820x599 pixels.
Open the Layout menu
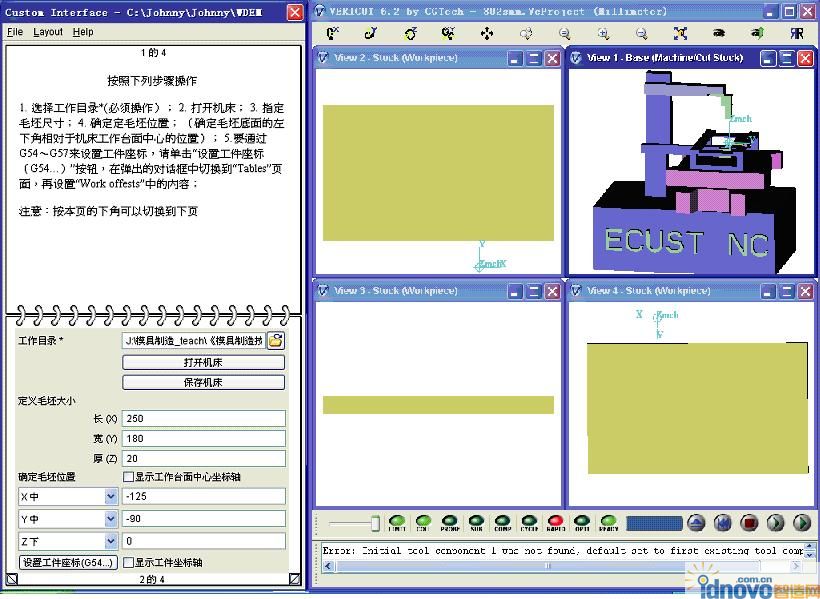tap(48, 32)
